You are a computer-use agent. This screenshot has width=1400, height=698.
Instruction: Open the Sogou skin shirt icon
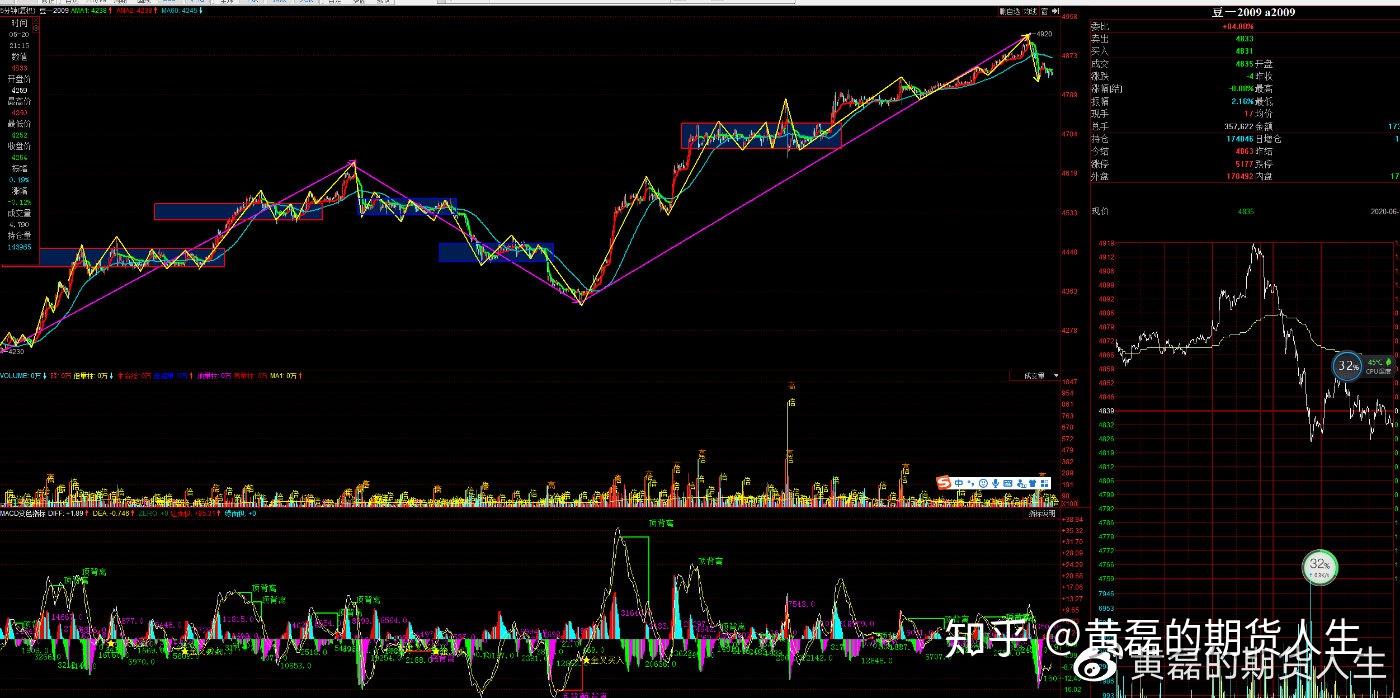coord(1032,483)
